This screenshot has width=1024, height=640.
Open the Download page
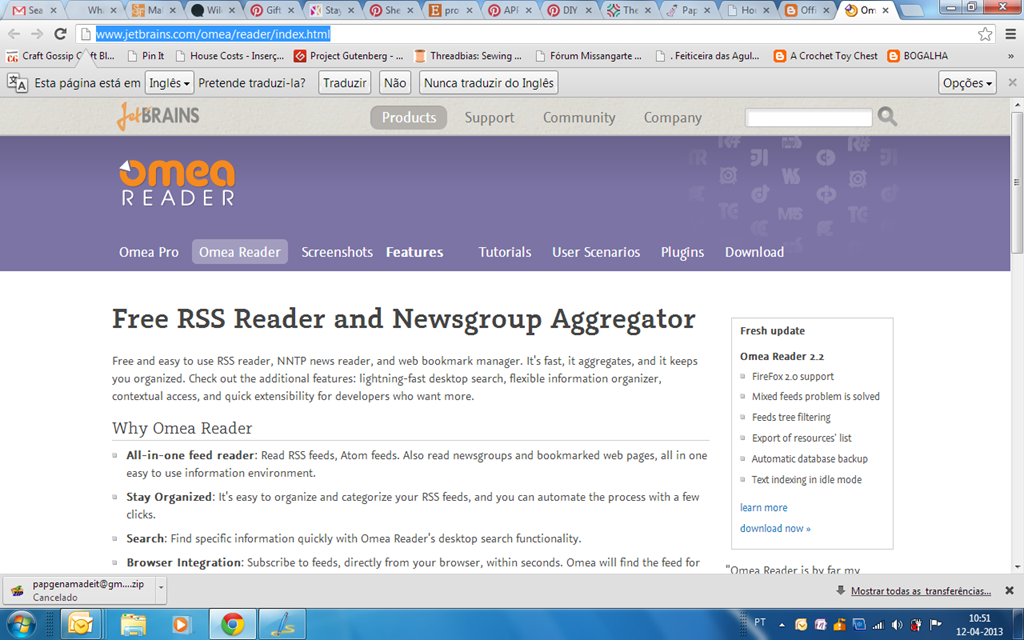(754, 252)
